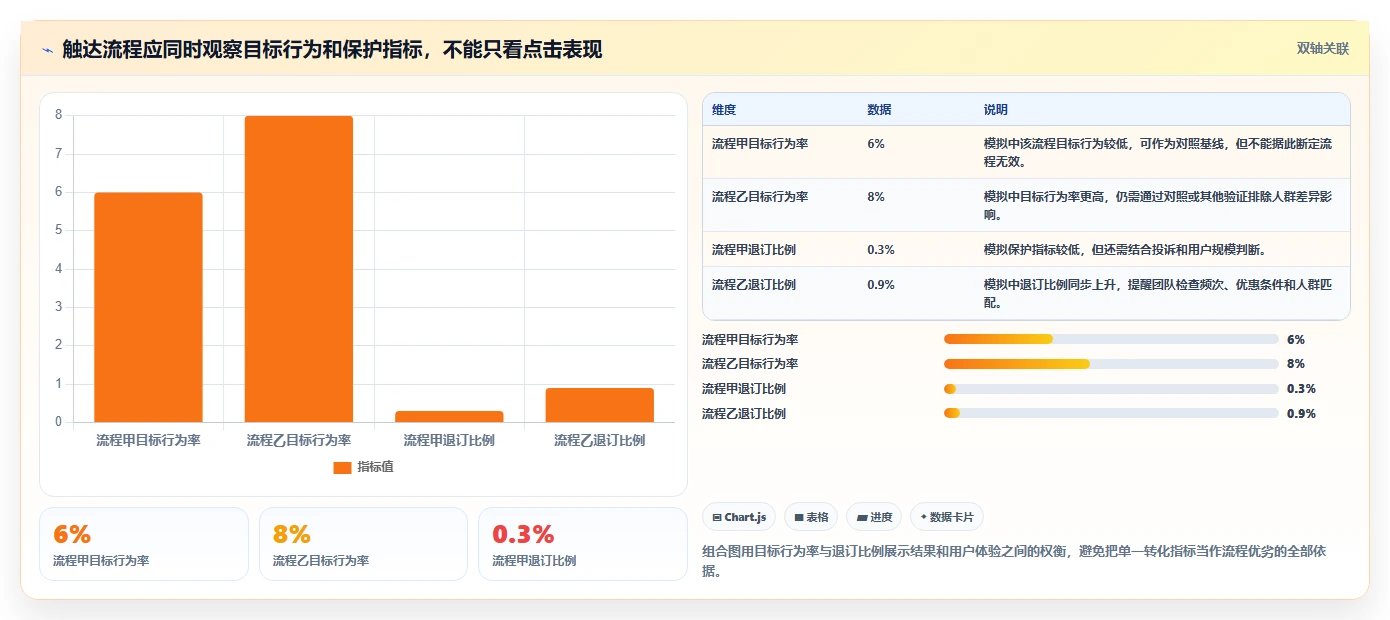Open the 6% 流程甲目标行为率 data card
Screen dimensions: 1390x620
pyautogui.click(x=144, y=544)
